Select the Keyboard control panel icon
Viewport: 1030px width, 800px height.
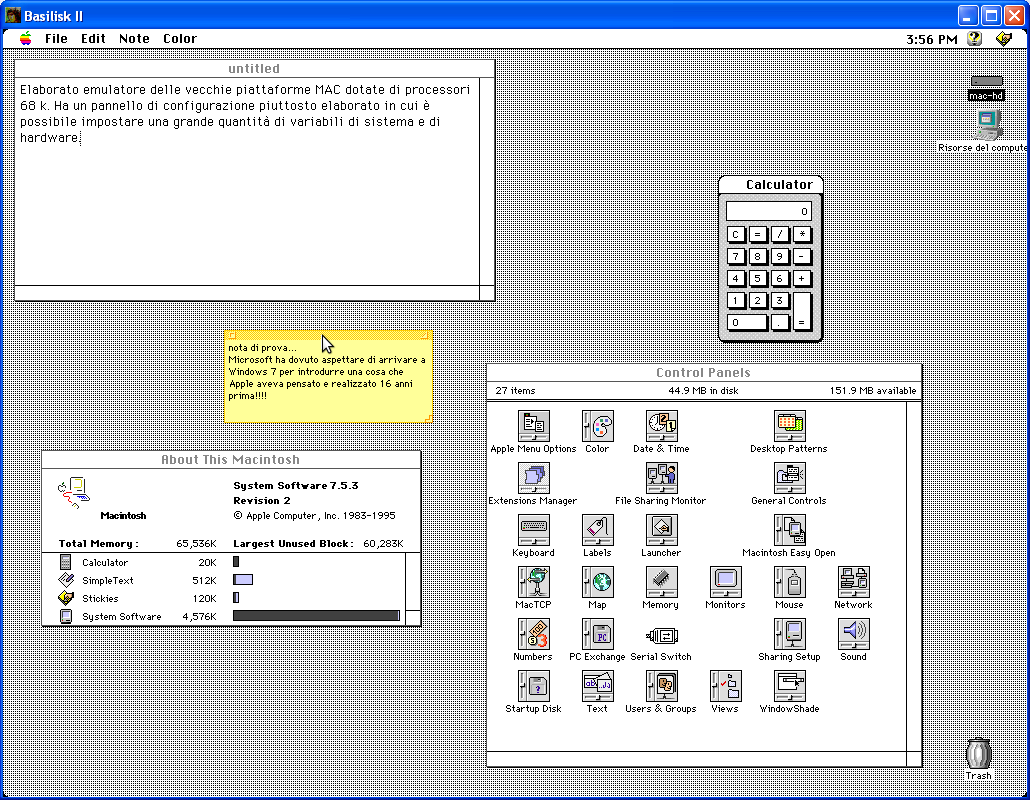point(533,529)
